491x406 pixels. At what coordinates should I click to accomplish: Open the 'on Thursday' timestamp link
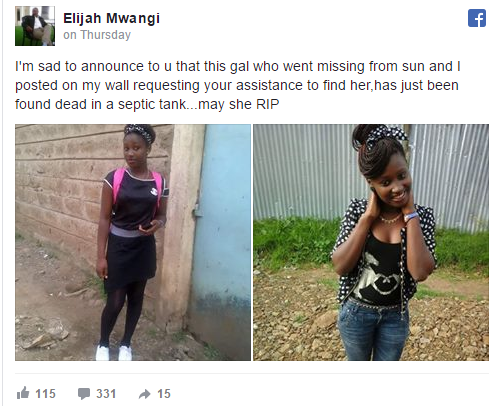[x=97, y=35]
